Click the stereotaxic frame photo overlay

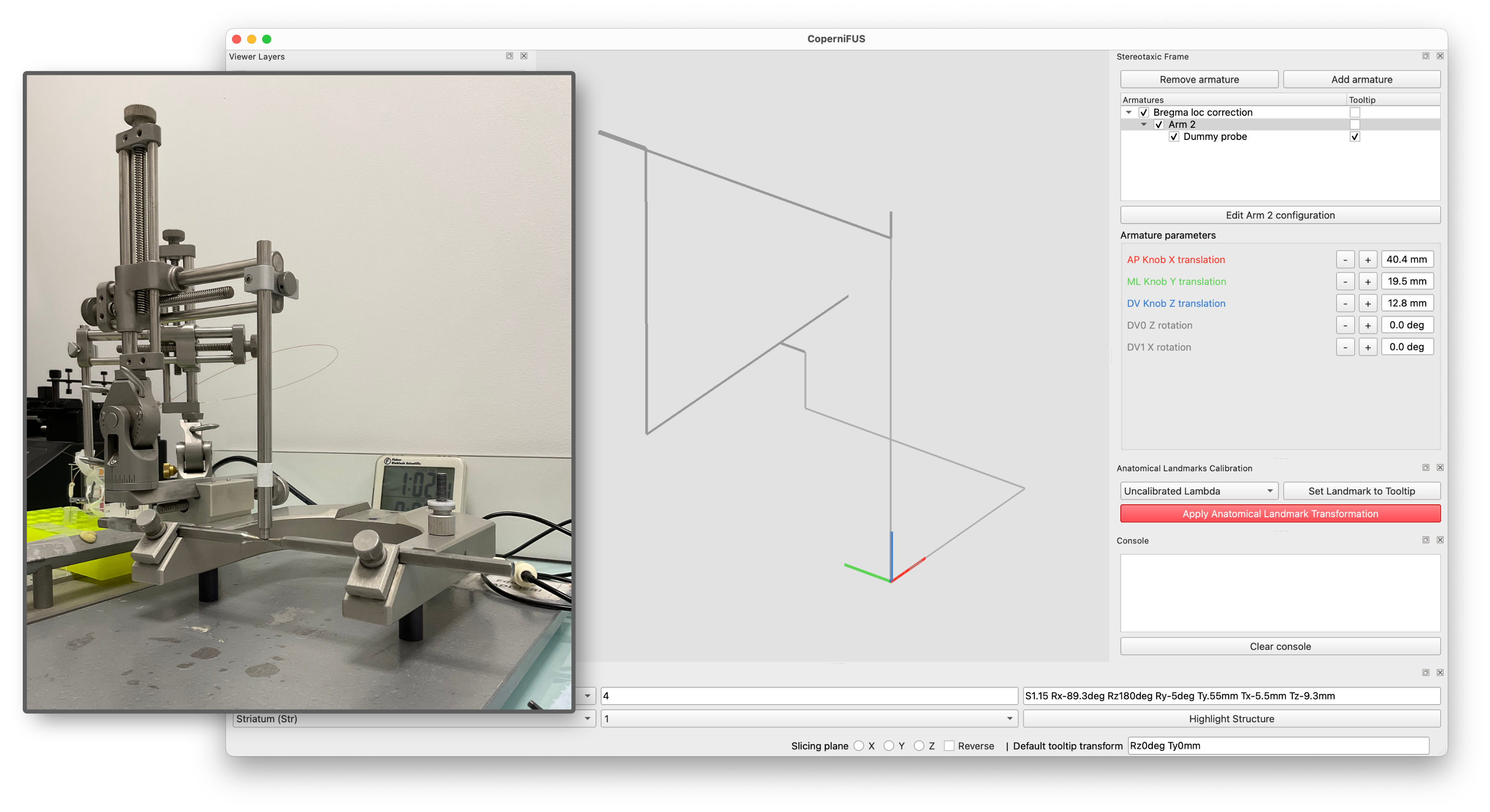299,392
